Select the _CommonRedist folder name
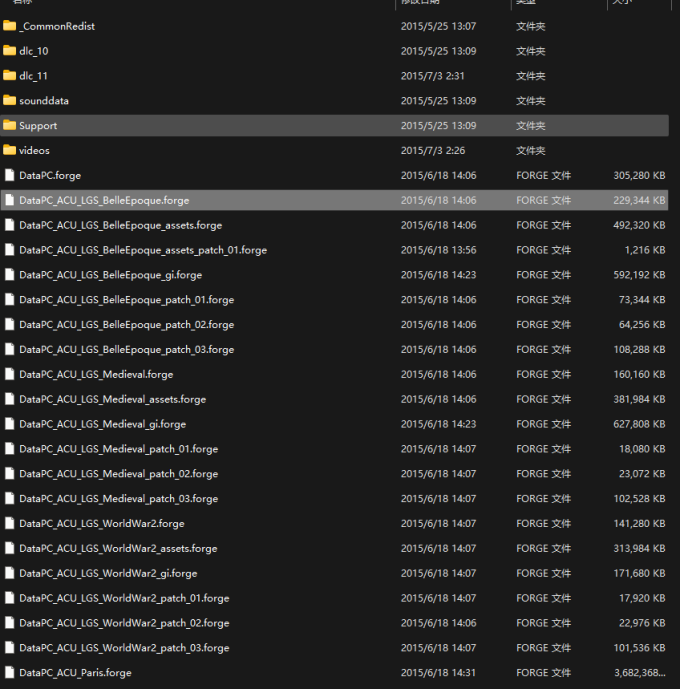The height and width of the screenshot is (689, 680). pos(57,26)
